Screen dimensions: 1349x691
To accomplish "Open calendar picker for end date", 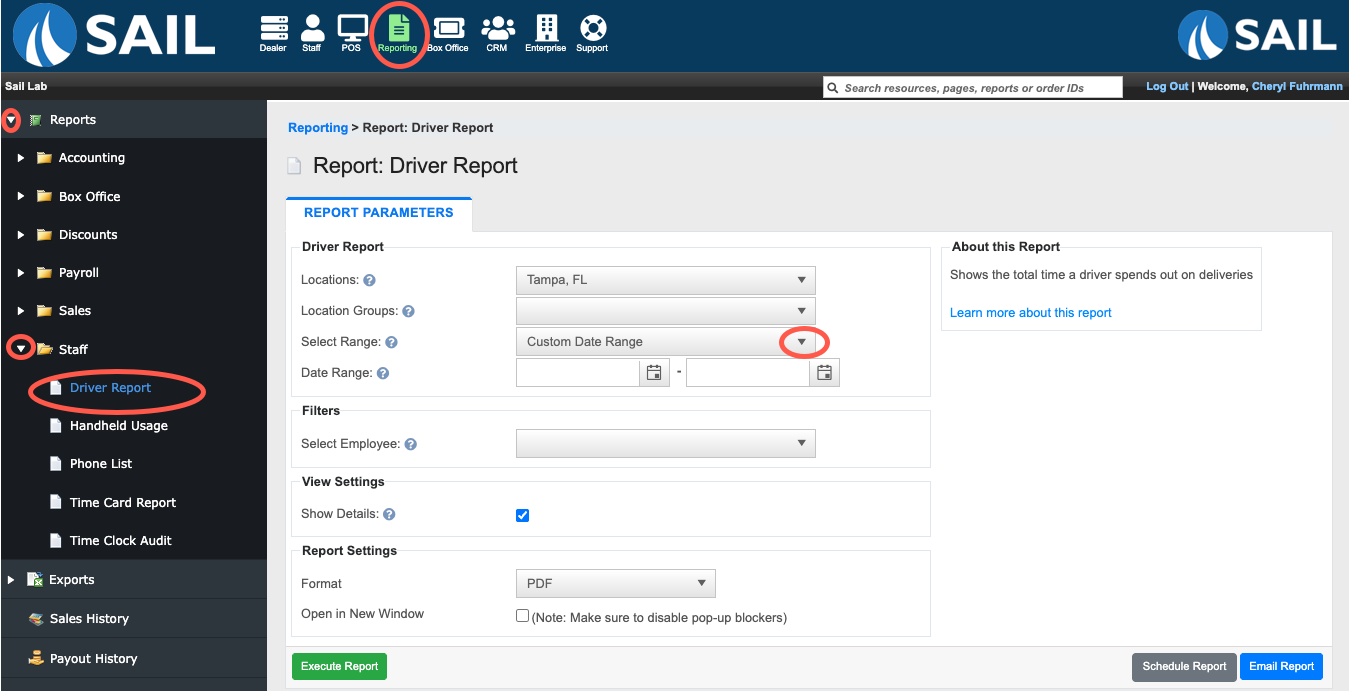I will tap(824, 373).
